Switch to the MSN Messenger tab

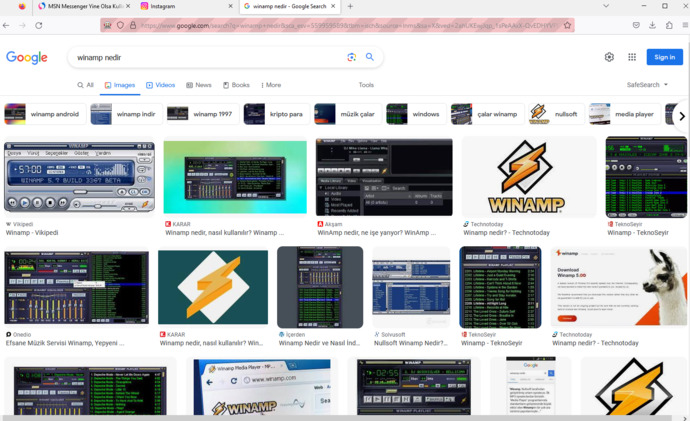coord(84,6)
